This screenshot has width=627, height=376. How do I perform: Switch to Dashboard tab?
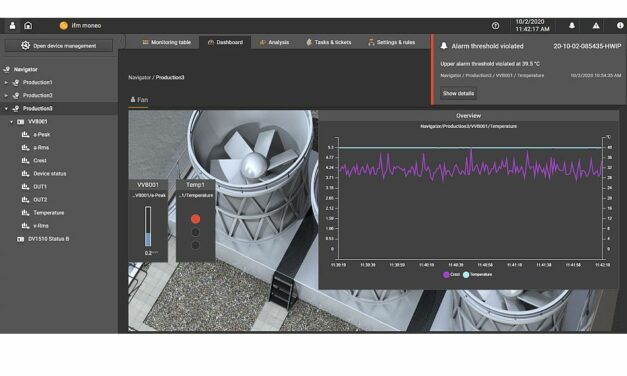click(225, 42)
